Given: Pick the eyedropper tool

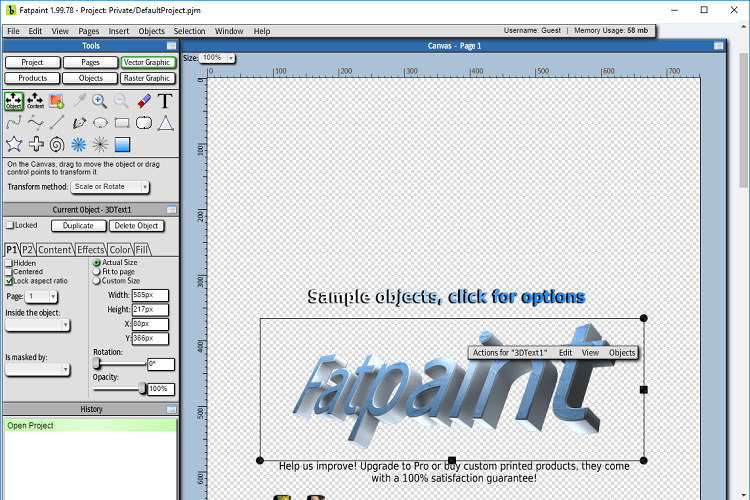Looking at the screenshot, I should click(x=79, y=101).
